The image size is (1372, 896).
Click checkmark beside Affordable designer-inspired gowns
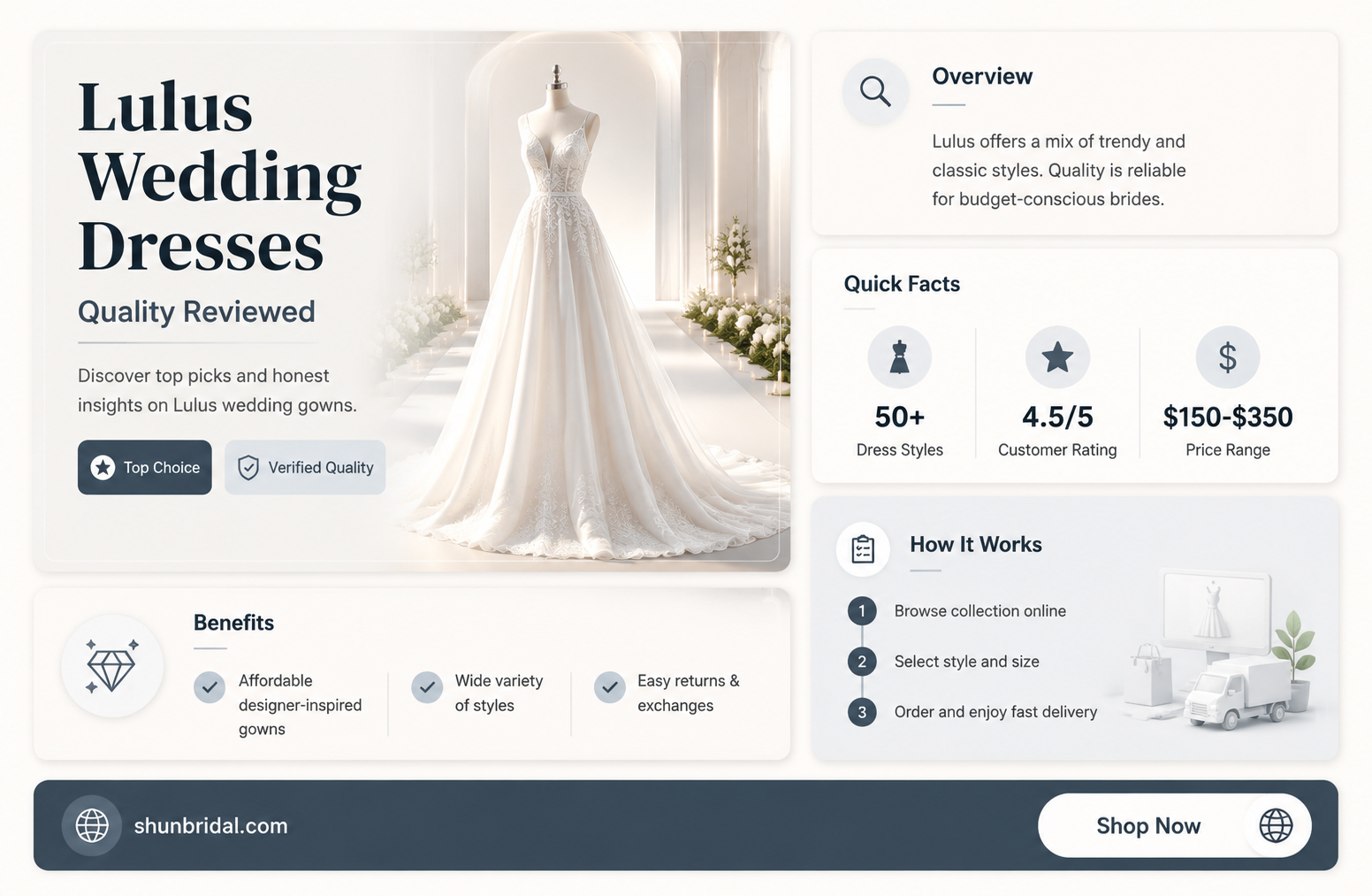[x=210, y=687]
